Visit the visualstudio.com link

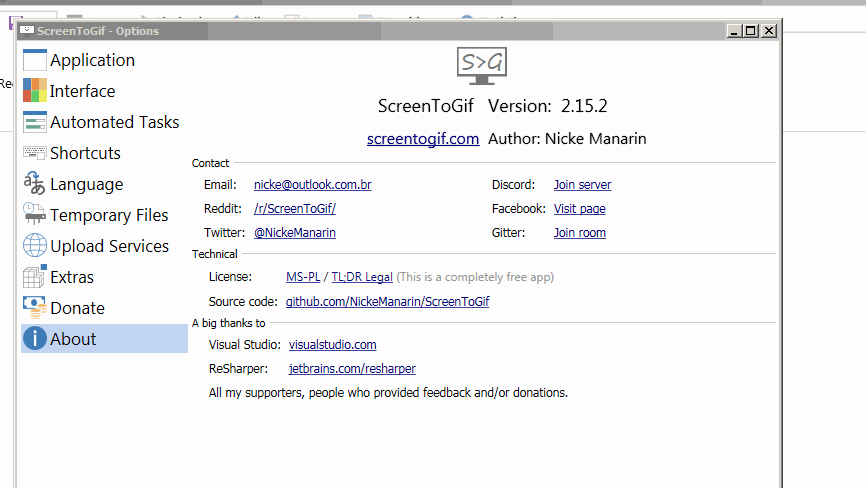pos(332,344)
